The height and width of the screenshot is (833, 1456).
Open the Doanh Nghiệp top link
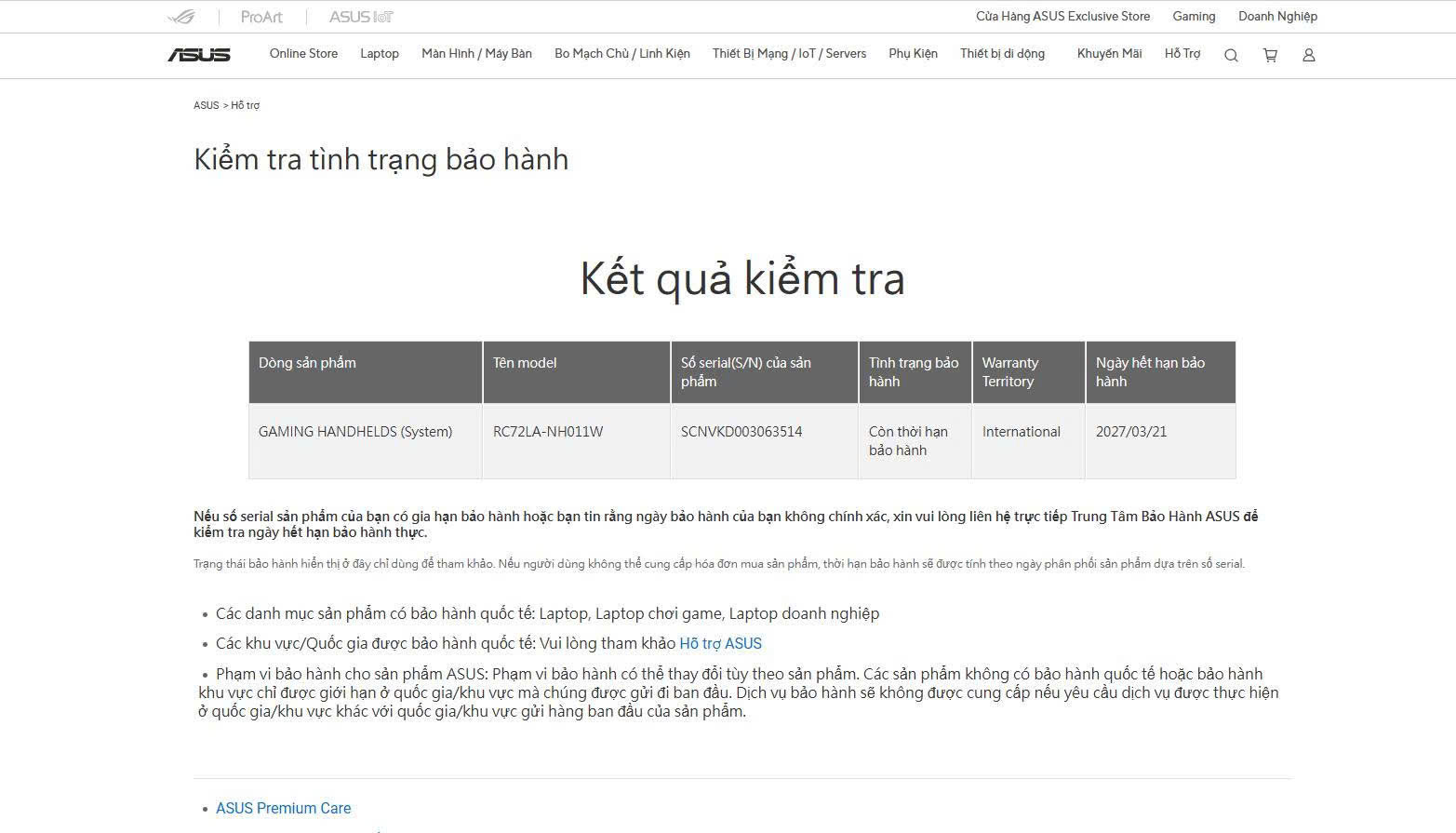(x=1277, y=16)
